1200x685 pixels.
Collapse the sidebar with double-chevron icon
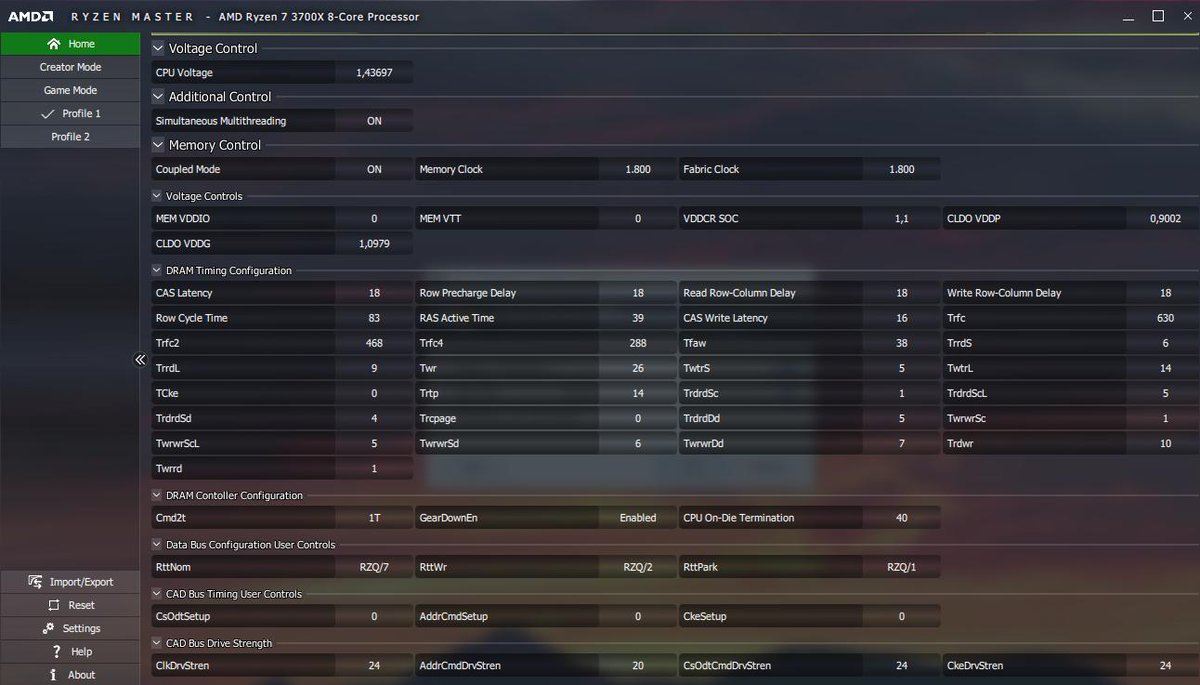[140, 360]
